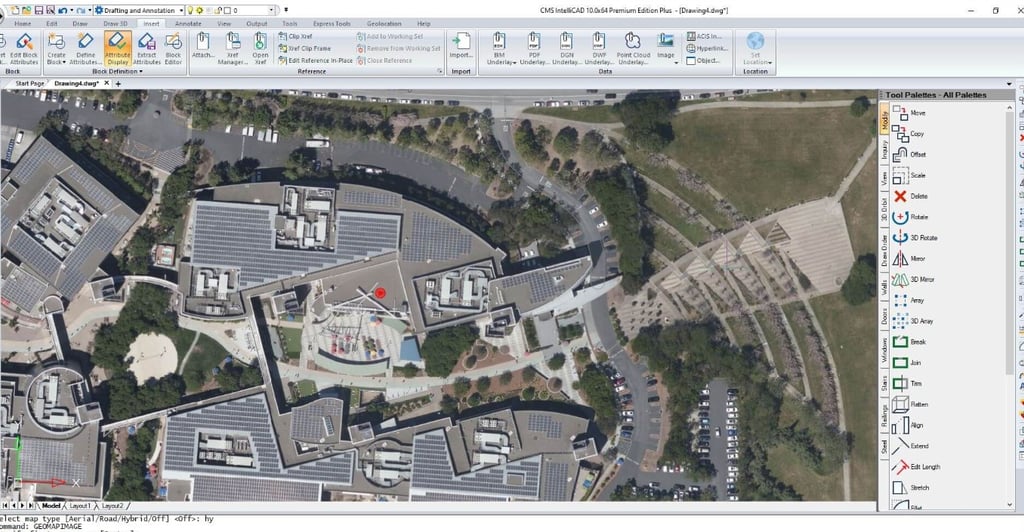
Task: Click the Hyperlink command
Action: pos(707,48)
